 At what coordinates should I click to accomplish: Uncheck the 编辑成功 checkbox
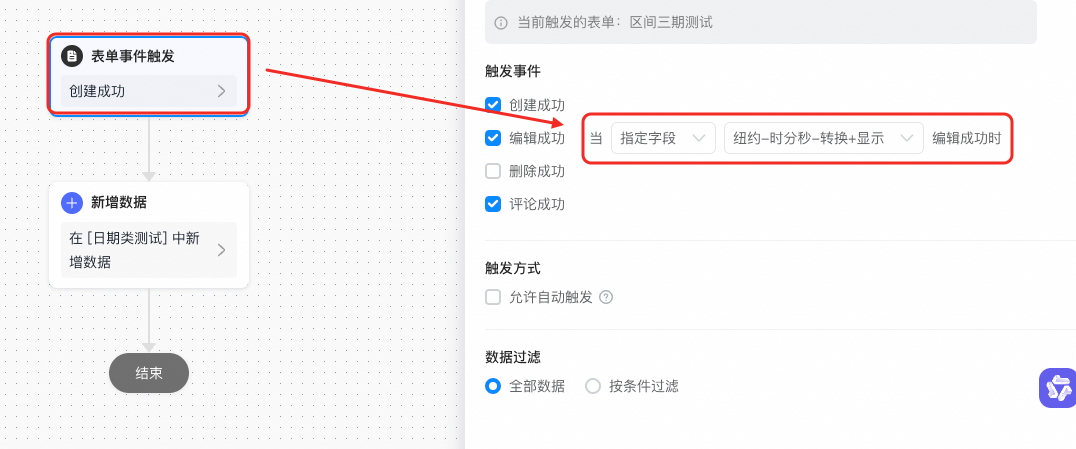click(493, 138)
